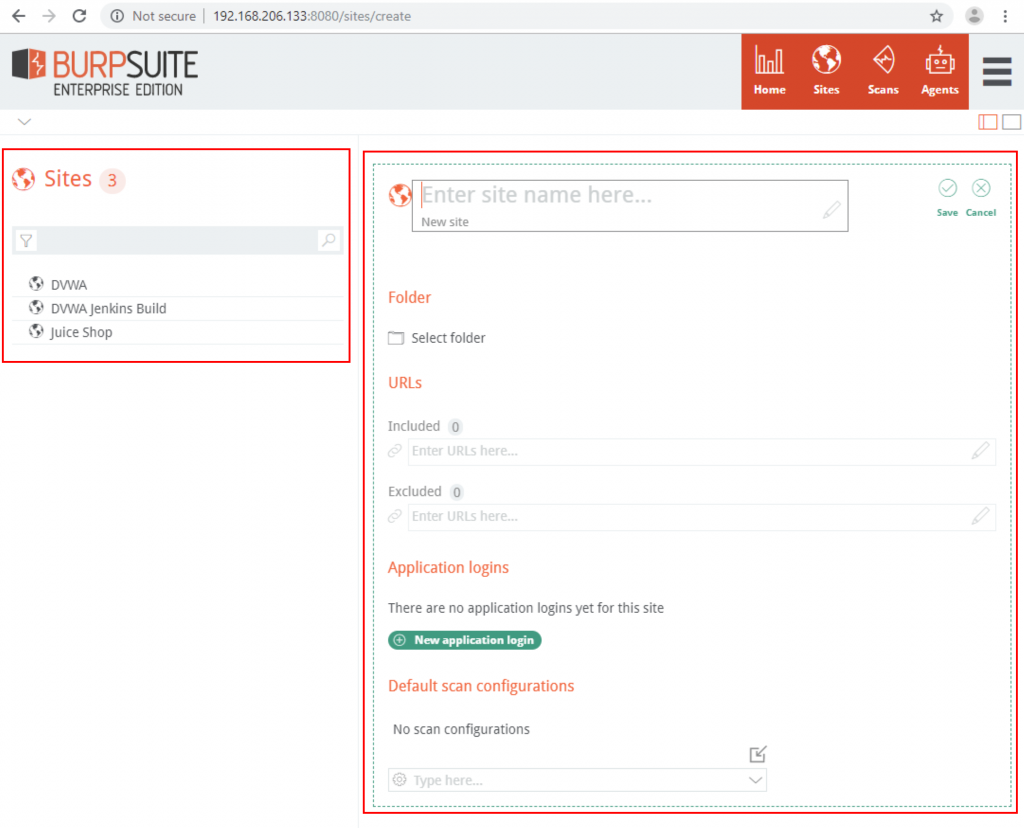Screen dimensions: 1024x828
Task: Click the edit icon above scan configurations
Action: 757,754
